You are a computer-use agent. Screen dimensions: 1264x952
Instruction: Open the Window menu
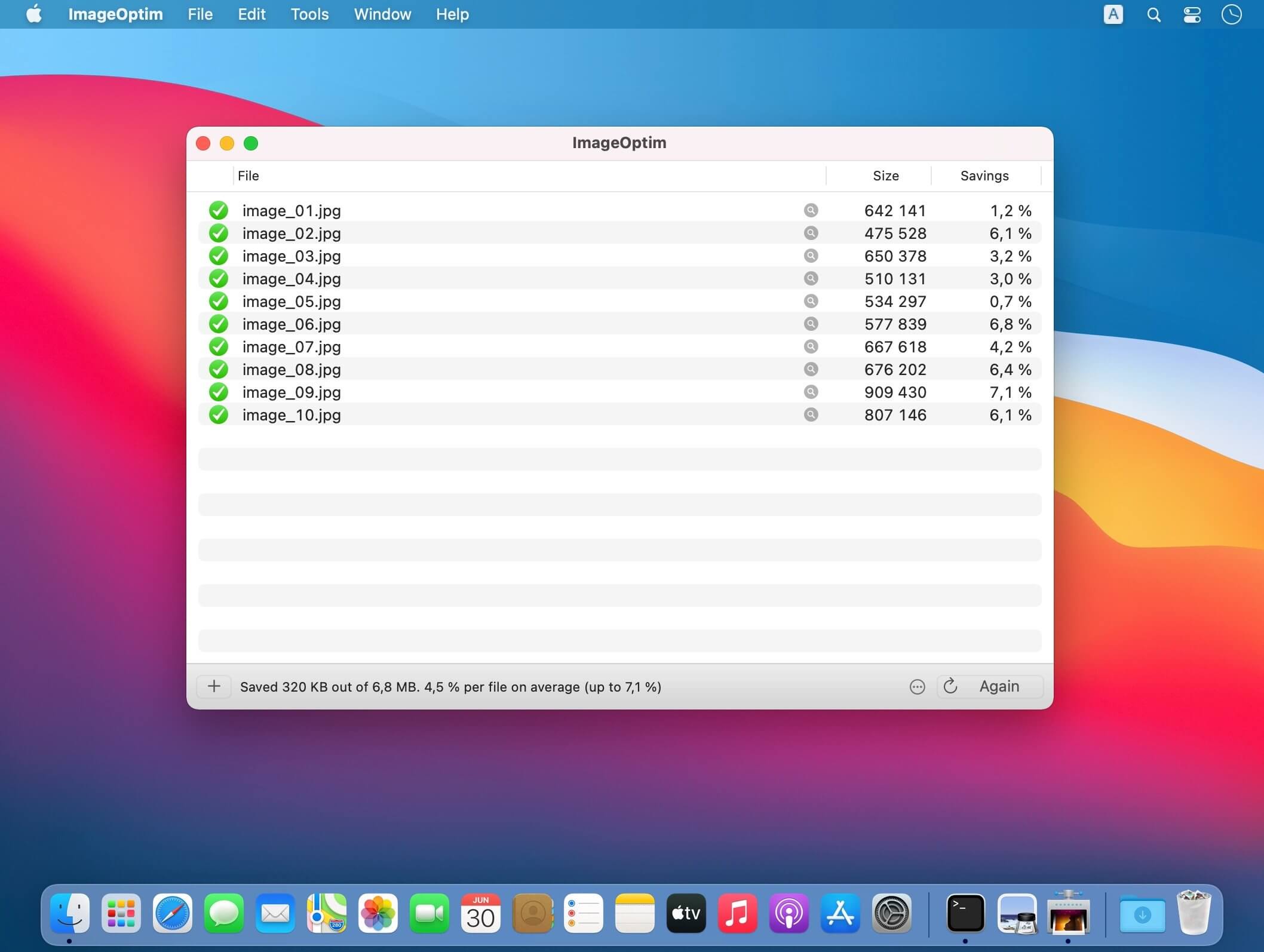[382, 14]
